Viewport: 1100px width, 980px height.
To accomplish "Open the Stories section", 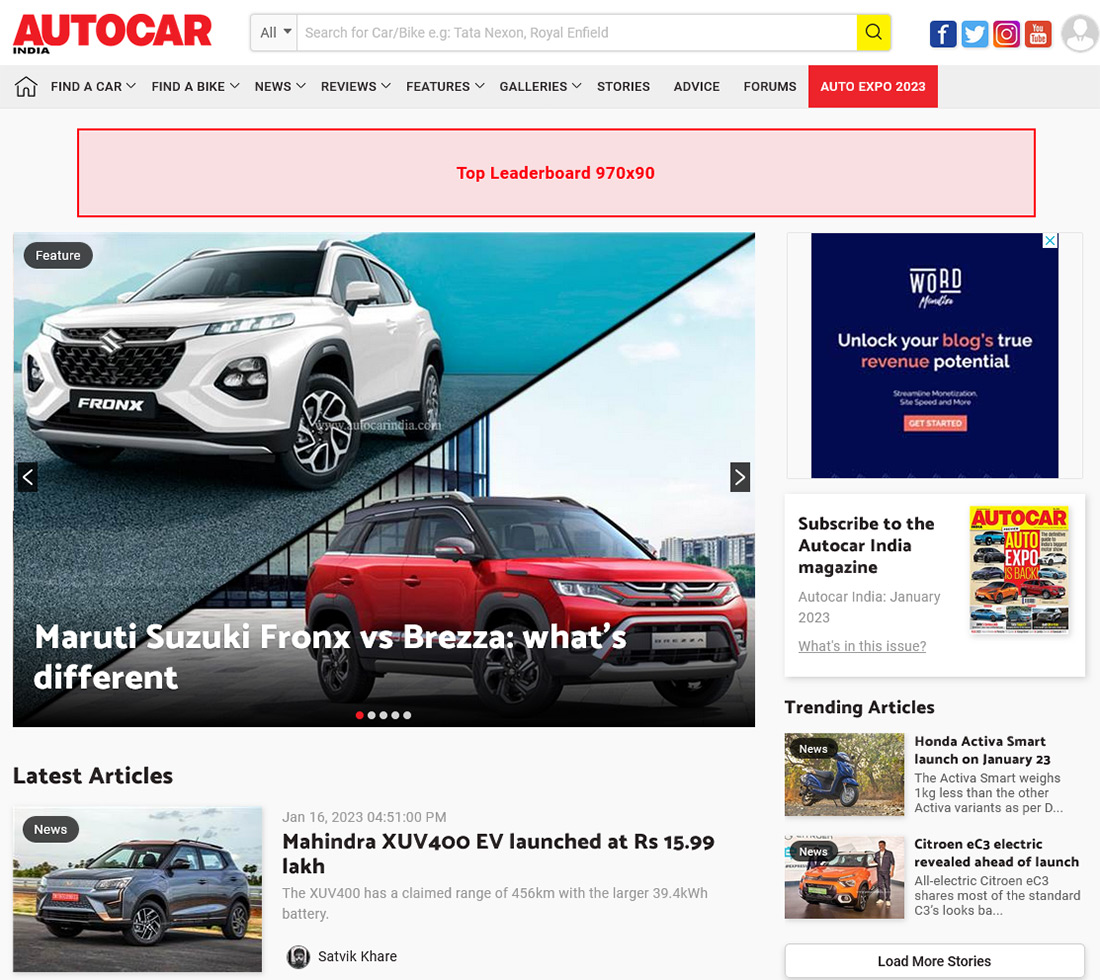I will (x=624, y=86).
